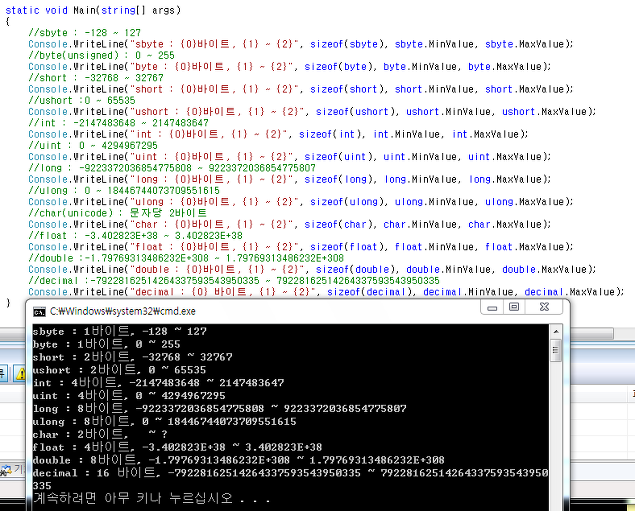Click the console output line starting 'double : 8바이트'

[x=239, y=460]
